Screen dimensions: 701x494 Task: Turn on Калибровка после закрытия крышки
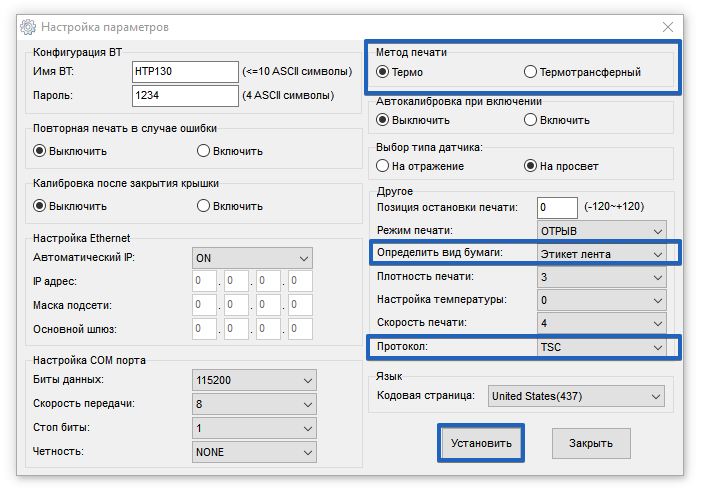click(203, 206)
